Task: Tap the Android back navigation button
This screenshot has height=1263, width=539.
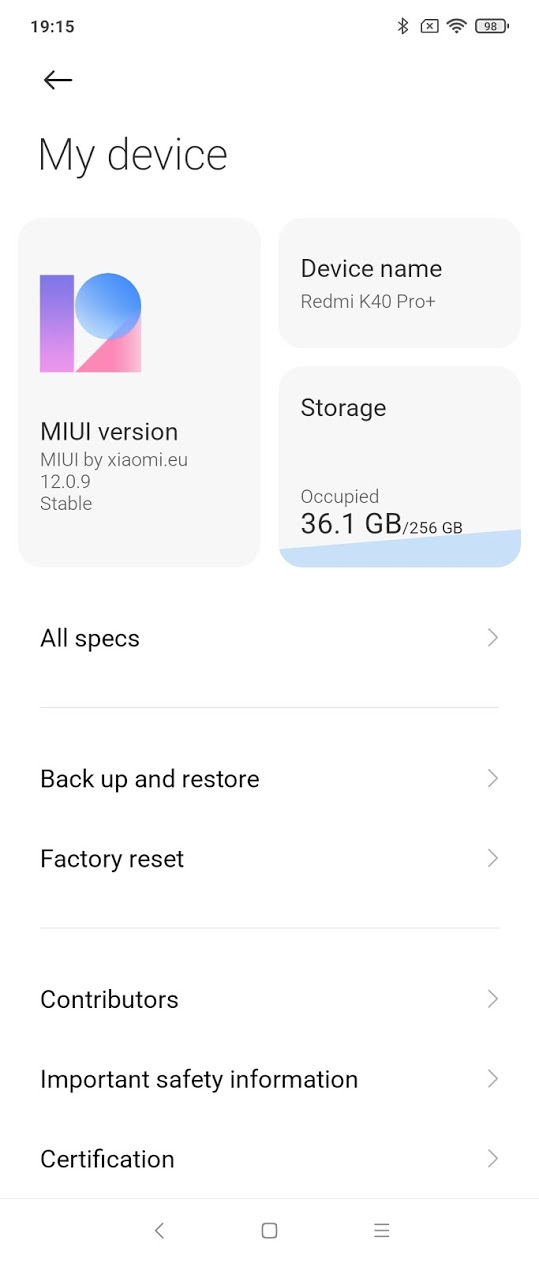Action: 159,1230
